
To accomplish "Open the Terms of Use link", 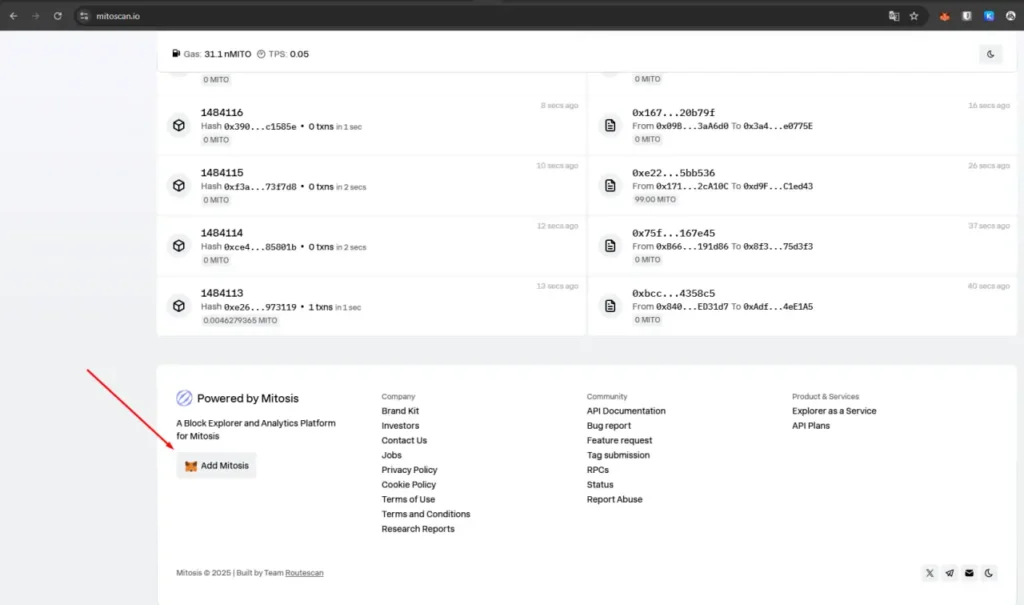I will pyautogui.click(x=408, y=499).
